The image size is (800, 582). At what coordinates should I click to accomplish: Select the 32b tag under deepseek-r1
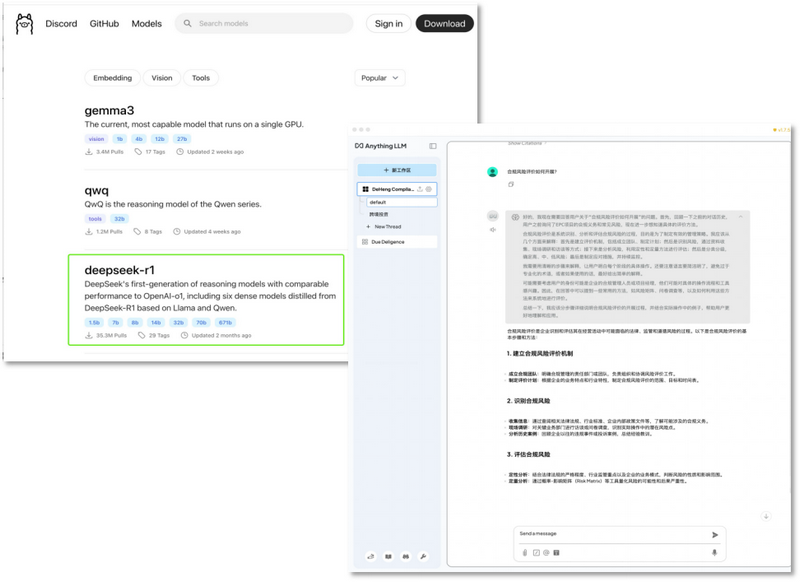tap(178, 322)
